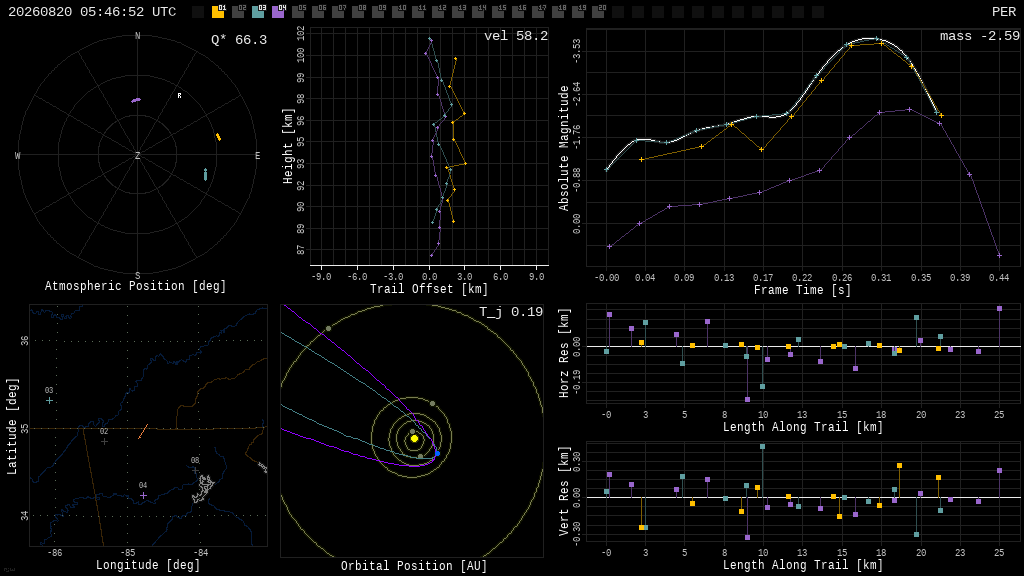
Task: Click the teal track on atmospheric polar plot
Action: pos(206,174)
